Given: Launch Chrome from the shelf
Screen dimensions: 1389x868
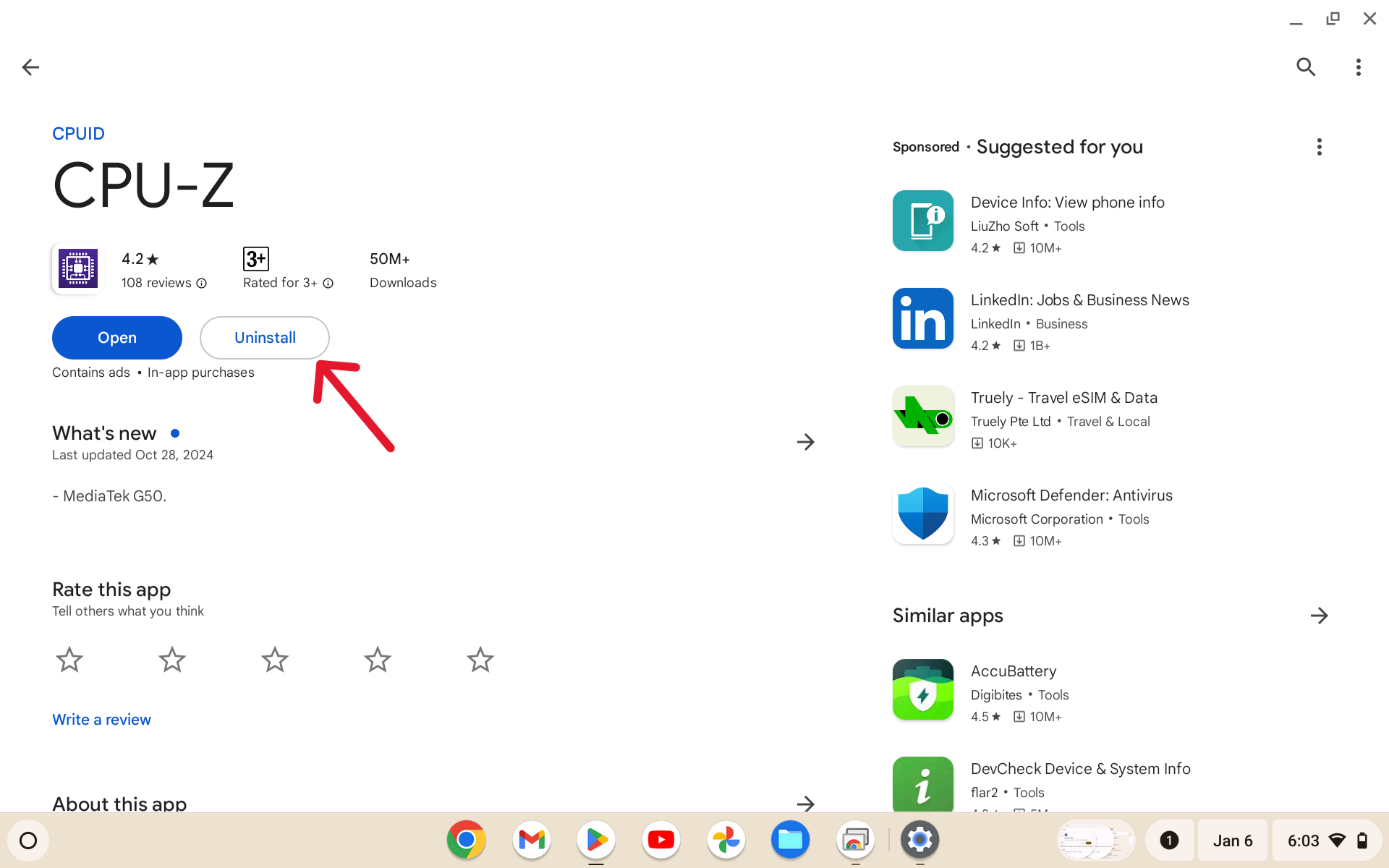Looking at the screenshot, I should 467,840.
